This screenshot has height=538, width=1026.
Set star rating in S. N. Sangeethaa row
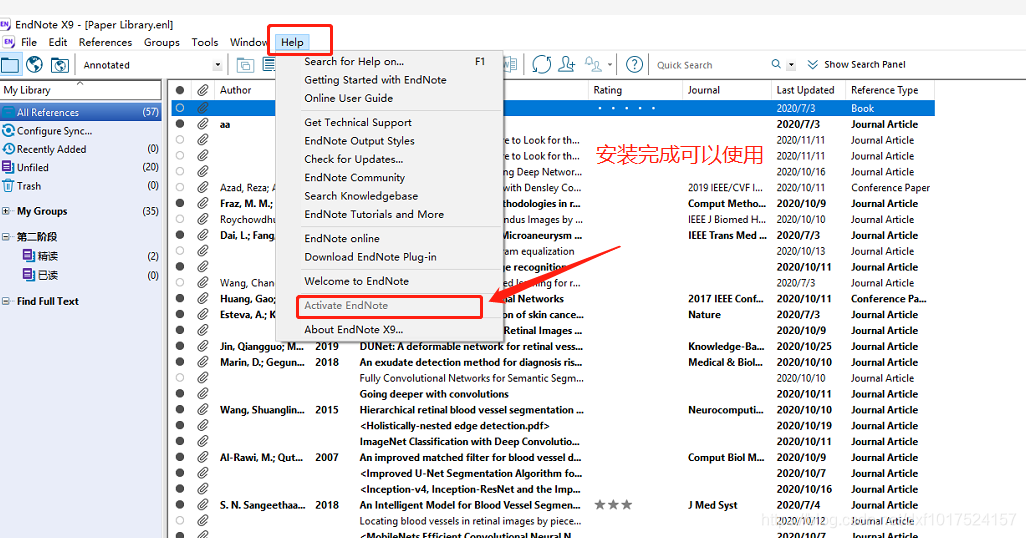tap(613, 505)
